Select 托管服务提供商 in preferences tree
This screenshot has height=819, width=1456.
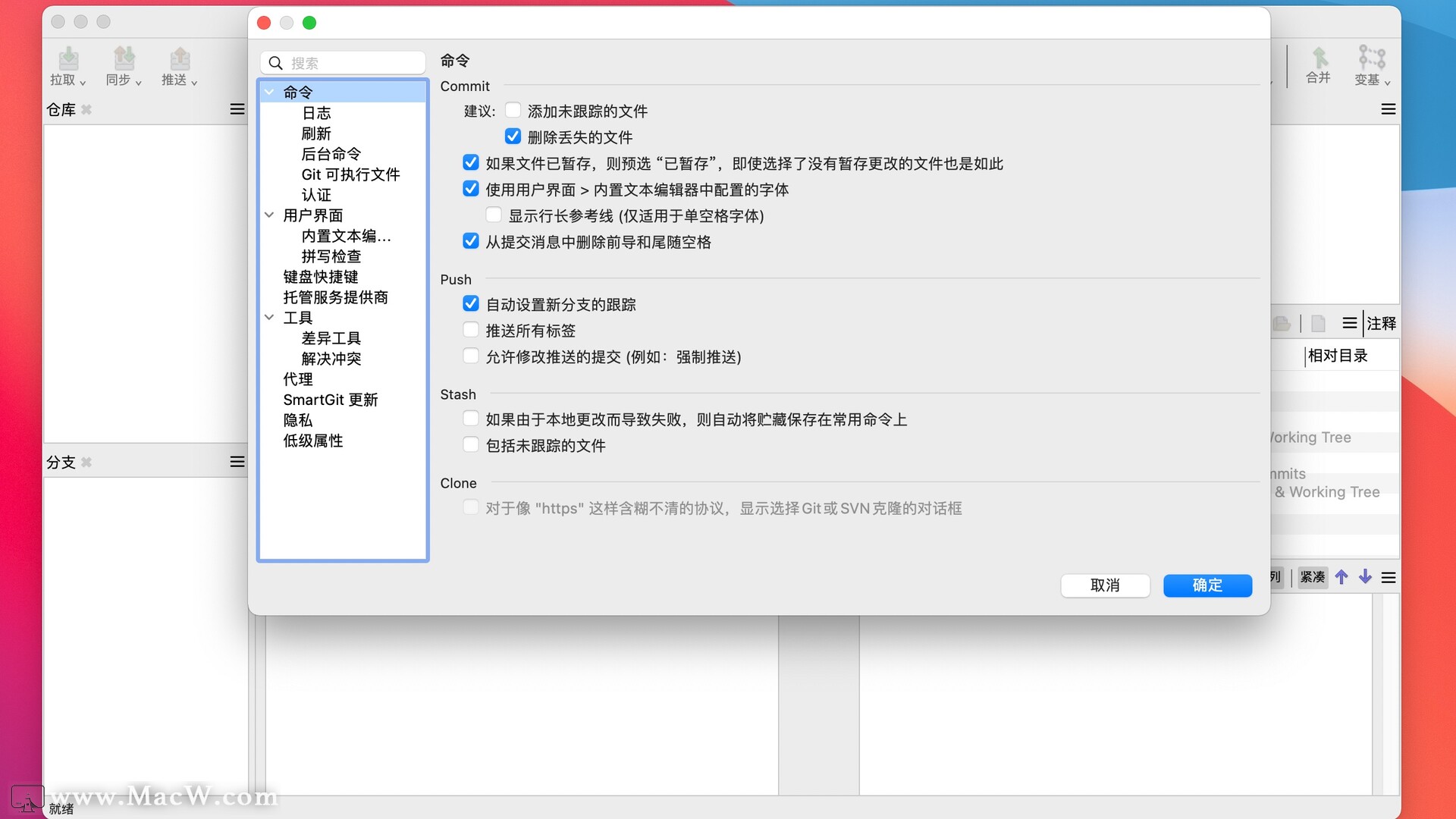(336, 297)
